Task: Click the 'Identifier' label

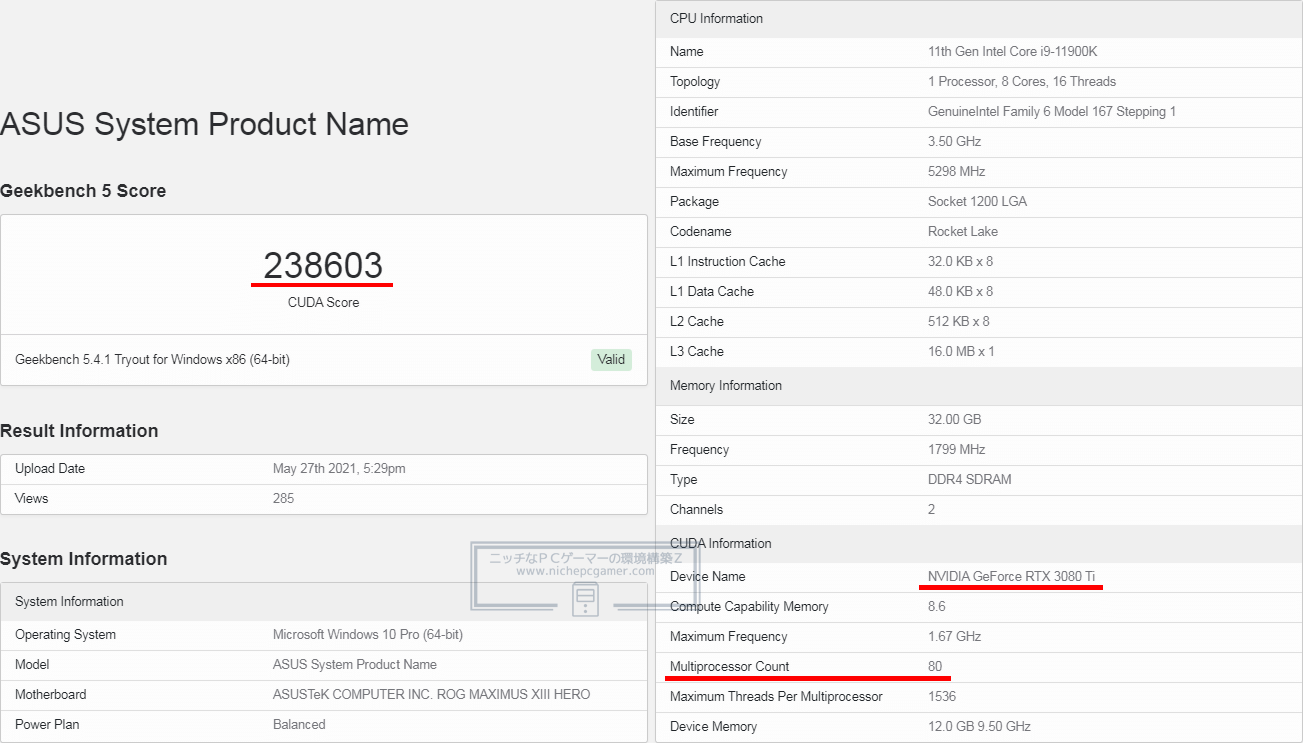Action: 694,112
